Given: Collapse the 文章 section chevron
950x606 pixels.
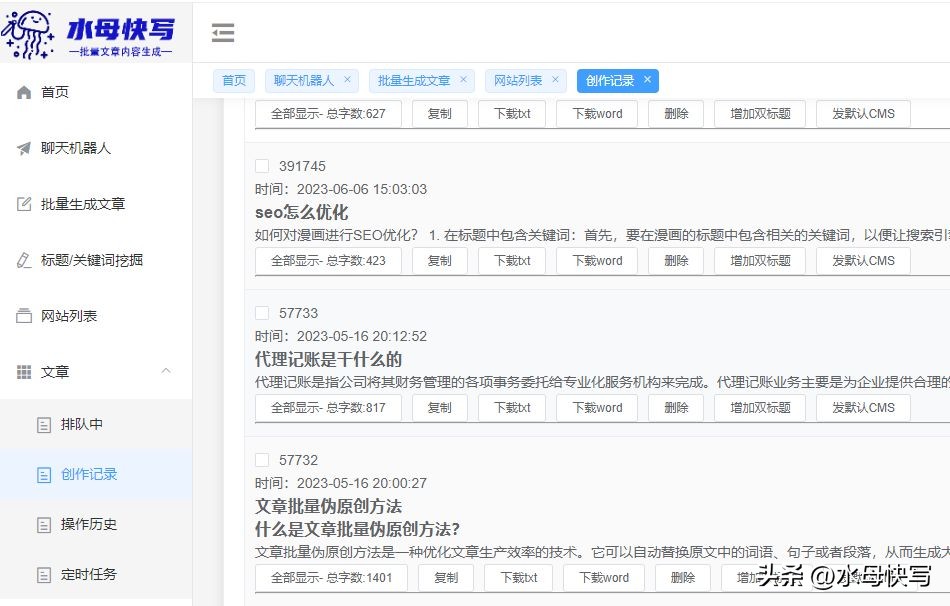Looking at the screenshot, I should (166, 371).
